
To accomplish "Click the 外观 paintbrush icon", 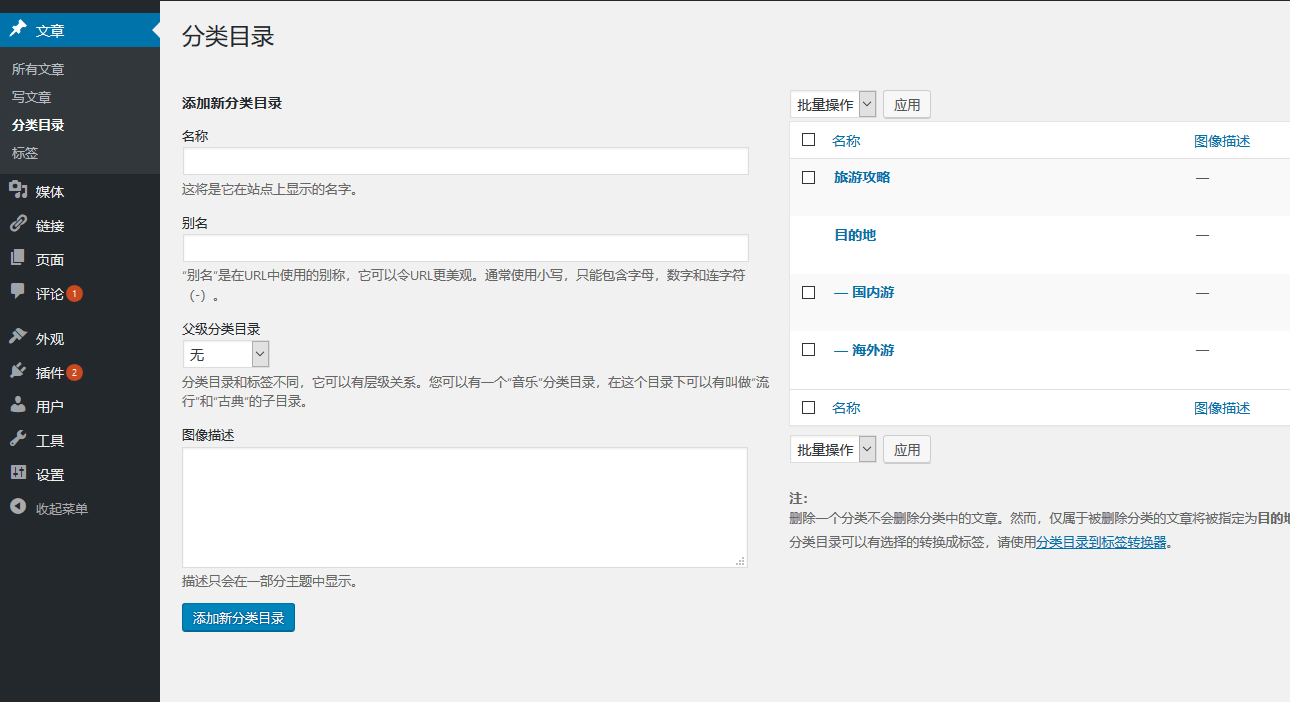I will [x=18, y=339].
